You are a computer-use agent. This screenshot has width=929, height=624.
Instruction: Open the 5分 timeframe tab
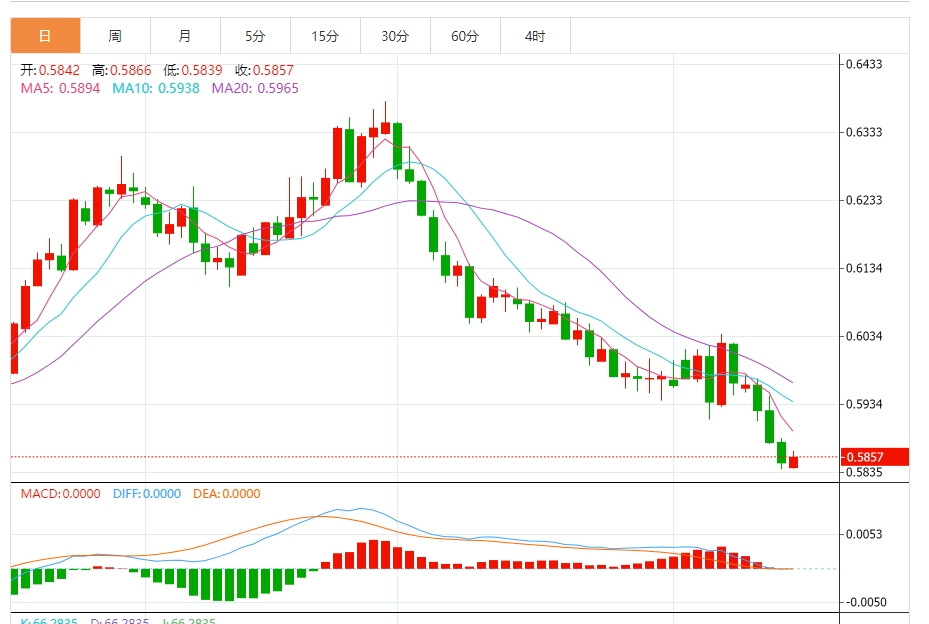tap(255, 36)
